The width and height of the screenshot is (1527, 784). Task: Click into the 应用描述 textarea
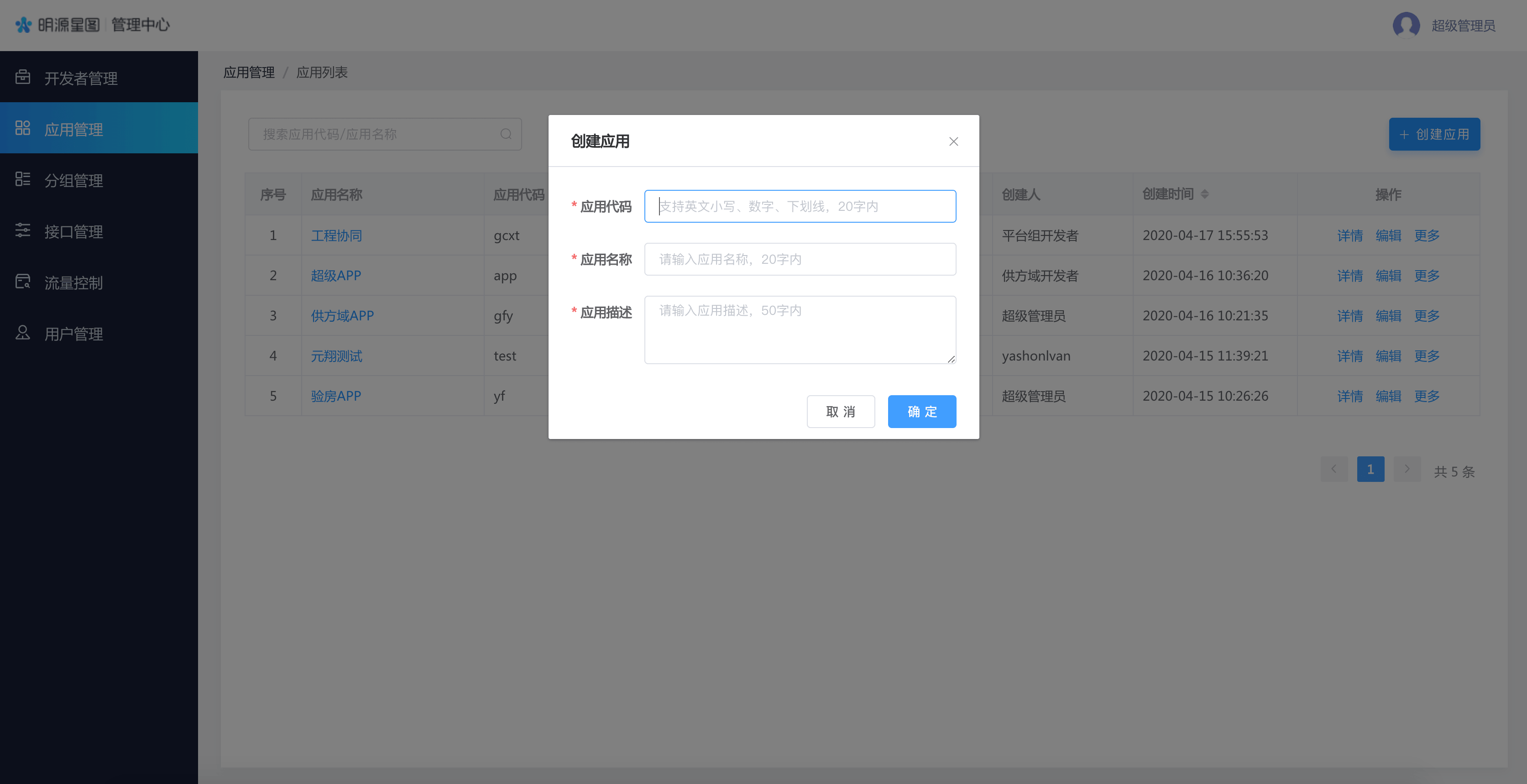[x=800, y=329]
